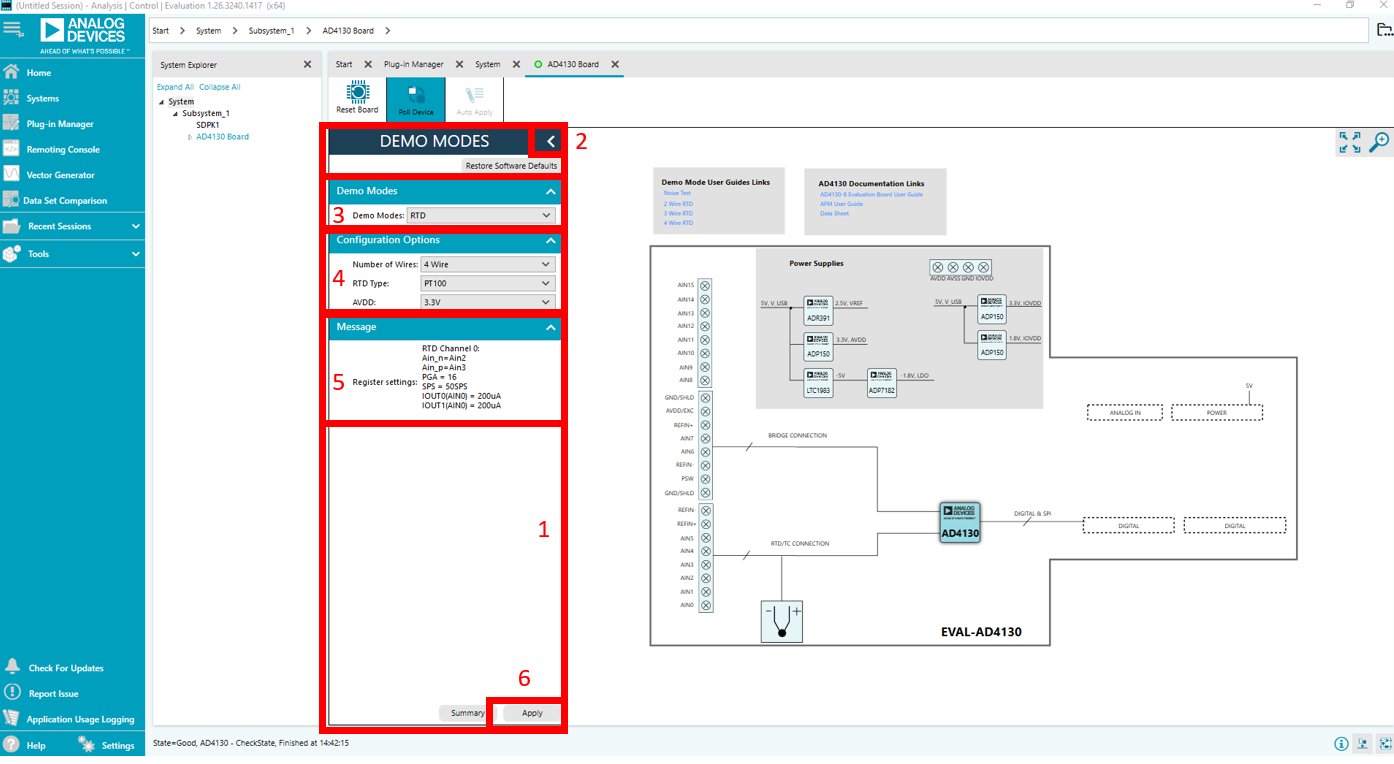
Task: Click the AD4130 chip block
Action: 960,524
